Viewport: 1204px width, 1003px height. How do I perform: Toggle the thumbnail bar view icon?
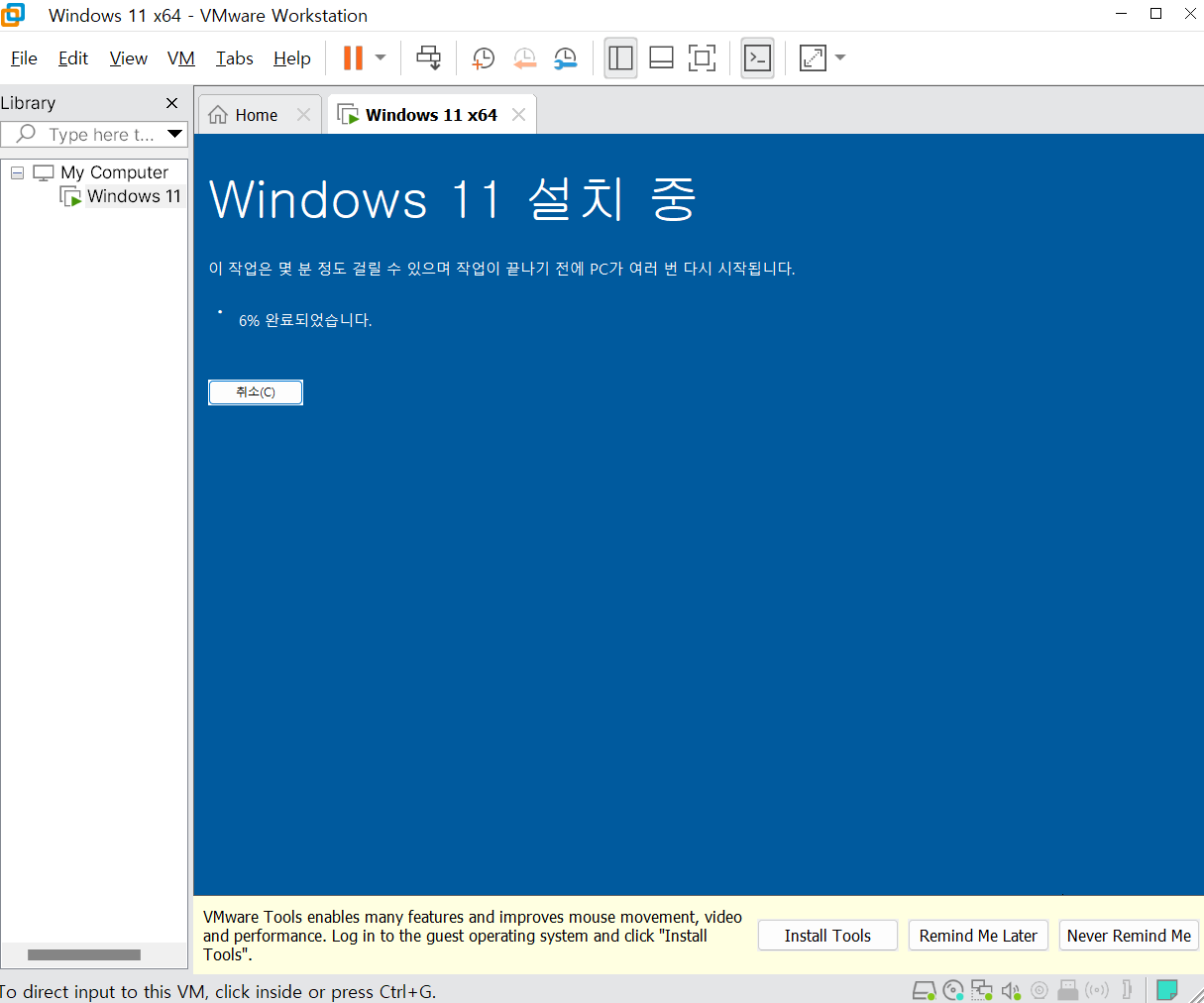tap(661, 57)
